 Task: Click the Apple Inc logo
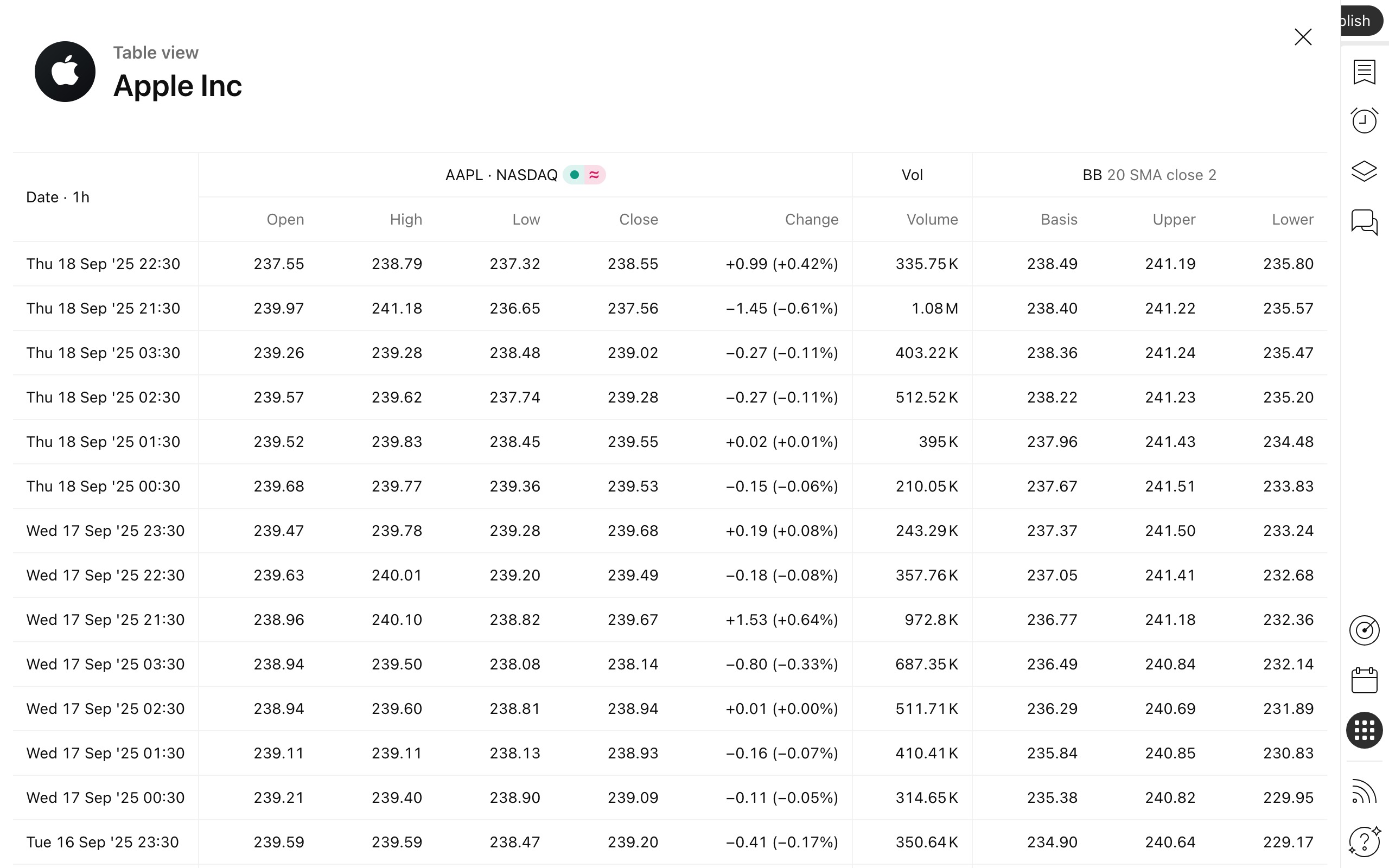[65, 72]
